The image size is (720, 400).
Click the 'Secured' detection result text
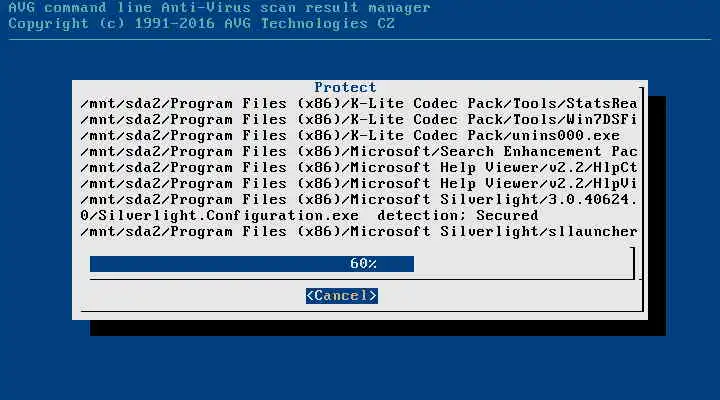click(x=507, y=216)
